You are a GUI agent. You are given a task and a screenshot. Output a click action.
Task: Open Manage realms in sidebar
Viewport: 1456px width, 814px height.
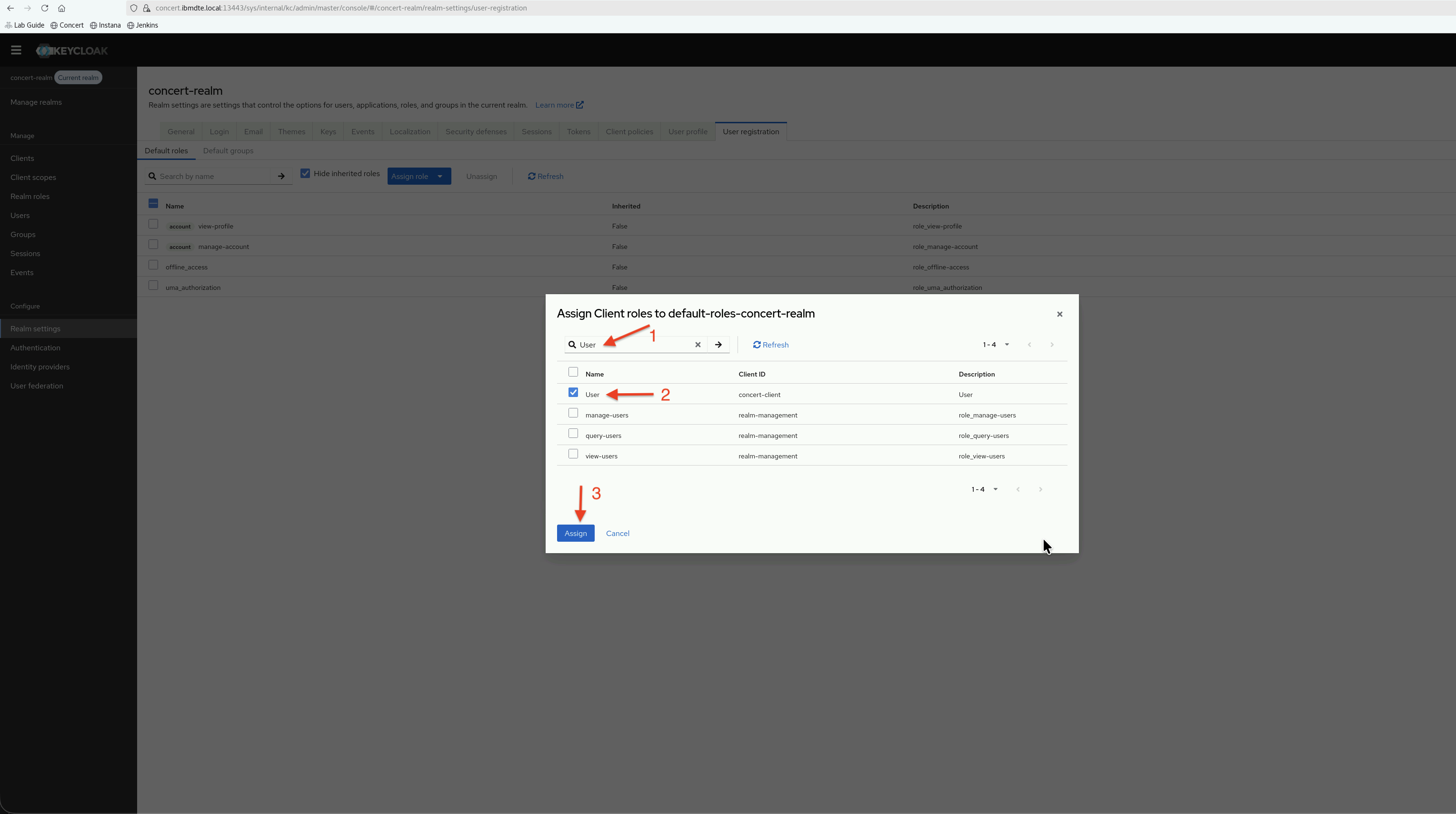click(36, 102)
